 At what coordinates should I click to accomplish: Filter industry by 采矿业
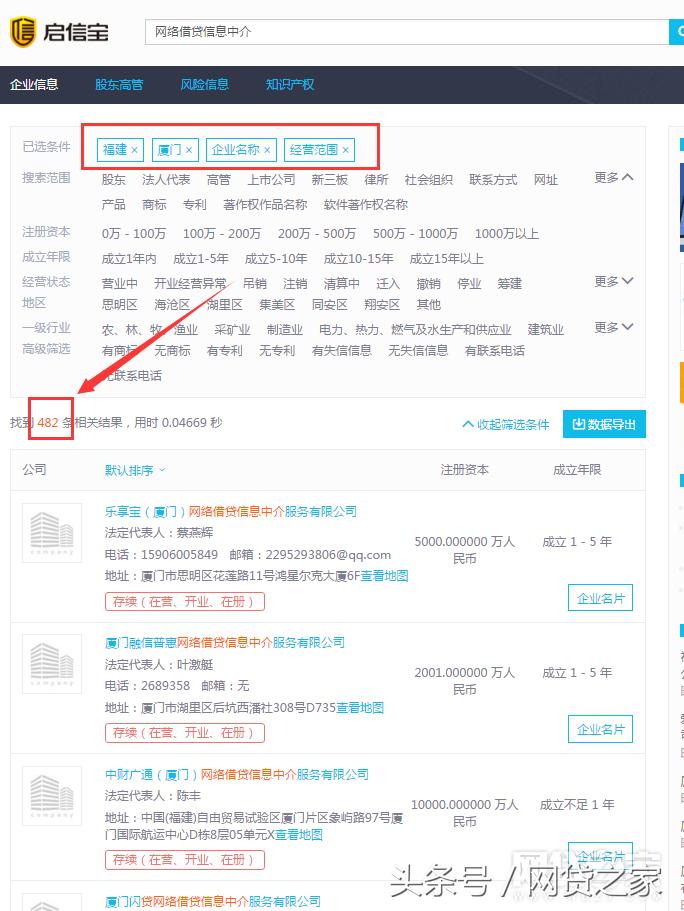point(232,329)
